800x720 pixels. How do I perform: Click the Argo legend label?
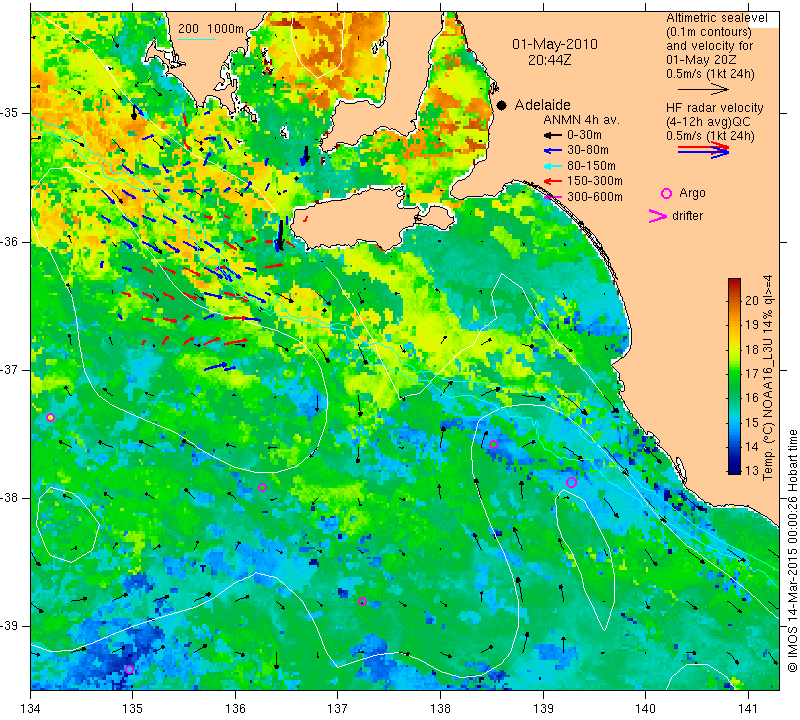[692, 193]
